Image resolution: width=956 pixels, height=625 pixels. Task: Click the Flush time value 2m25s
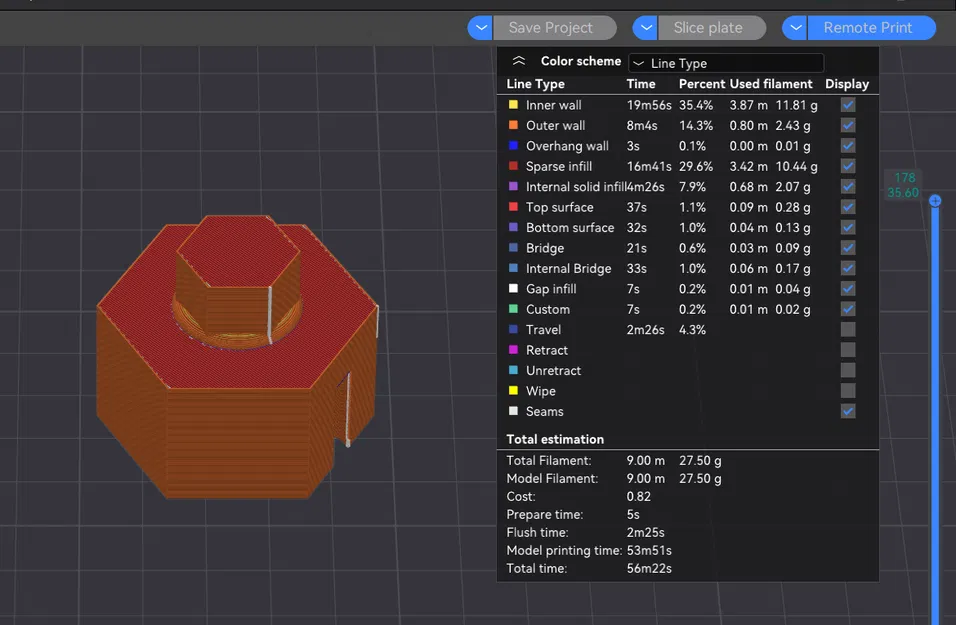point(646,532)
